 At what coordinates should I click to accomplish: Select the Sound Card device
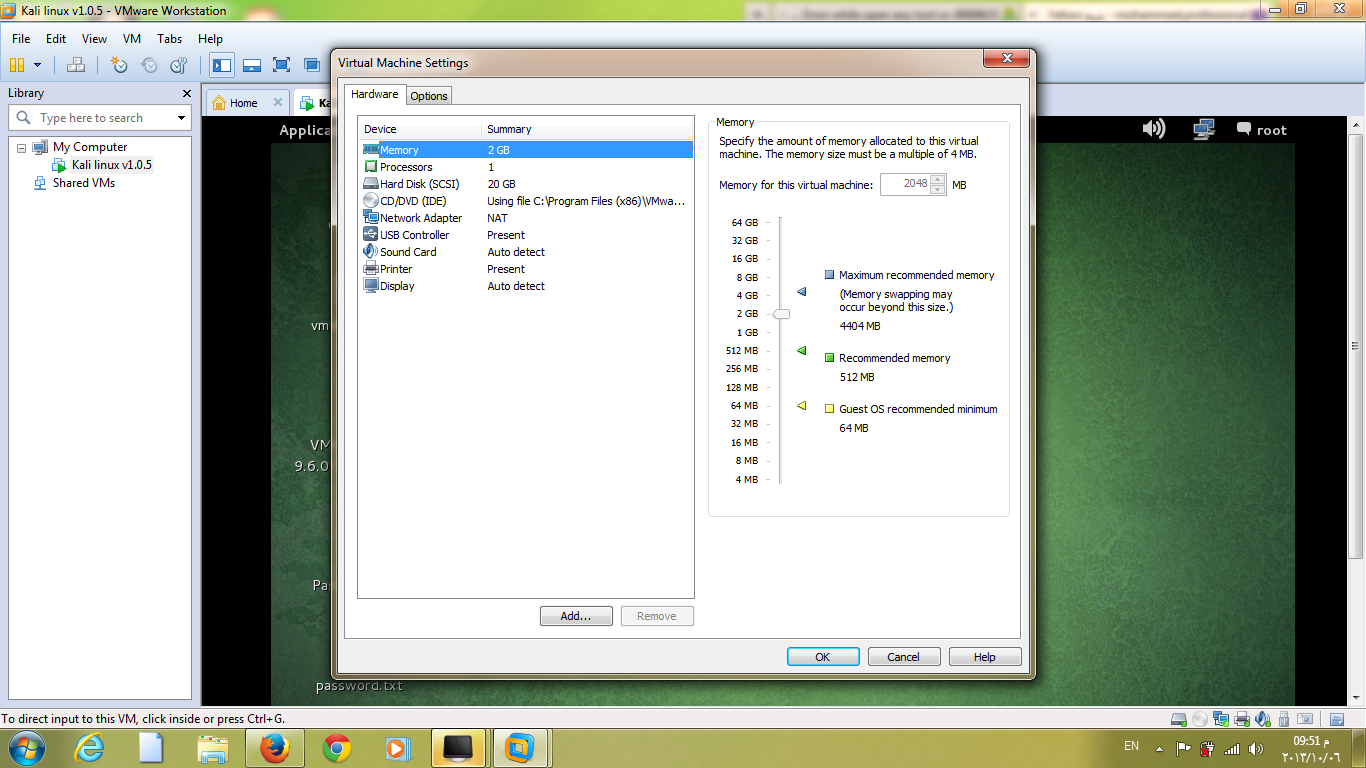pos(527,252)
